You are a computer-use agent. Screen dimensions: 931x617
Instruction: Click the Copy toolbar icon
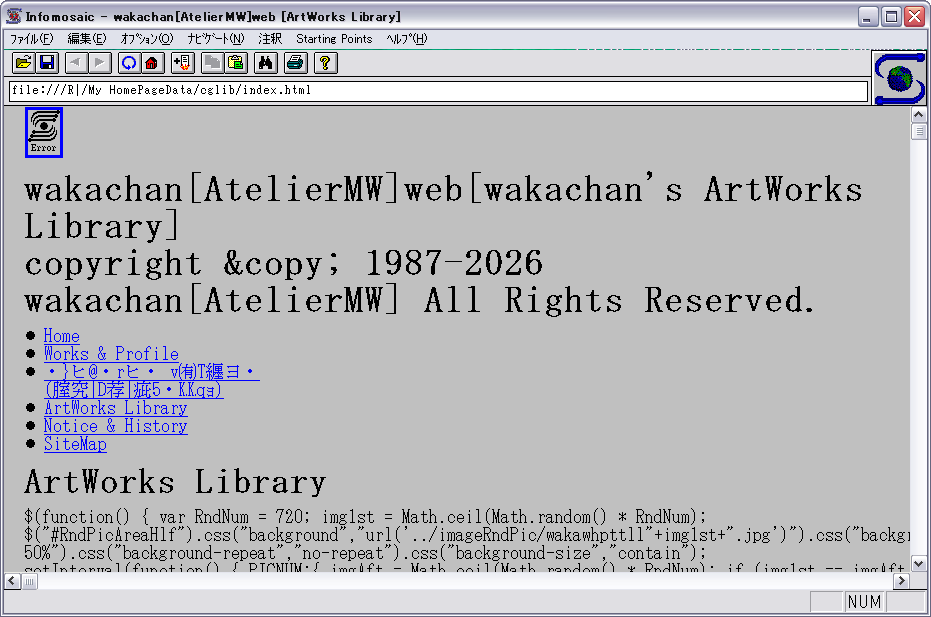(x=212, y=63)
